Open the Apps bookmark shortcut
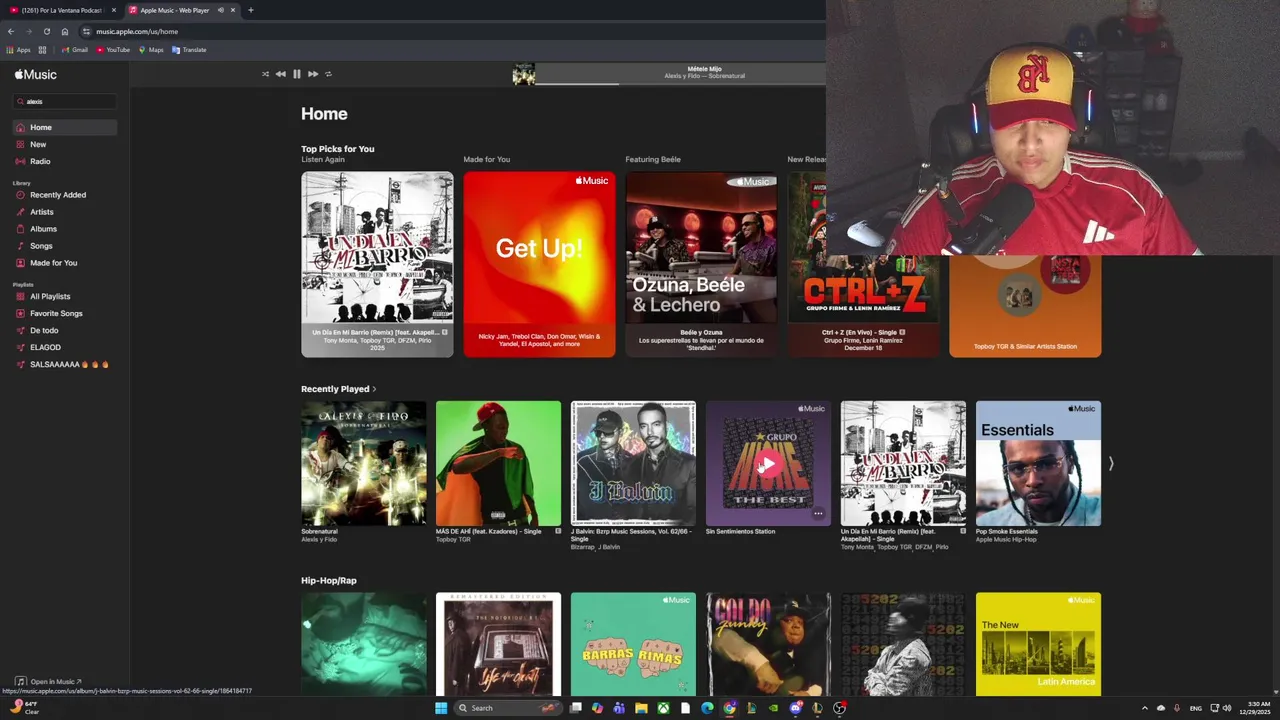 18,50
